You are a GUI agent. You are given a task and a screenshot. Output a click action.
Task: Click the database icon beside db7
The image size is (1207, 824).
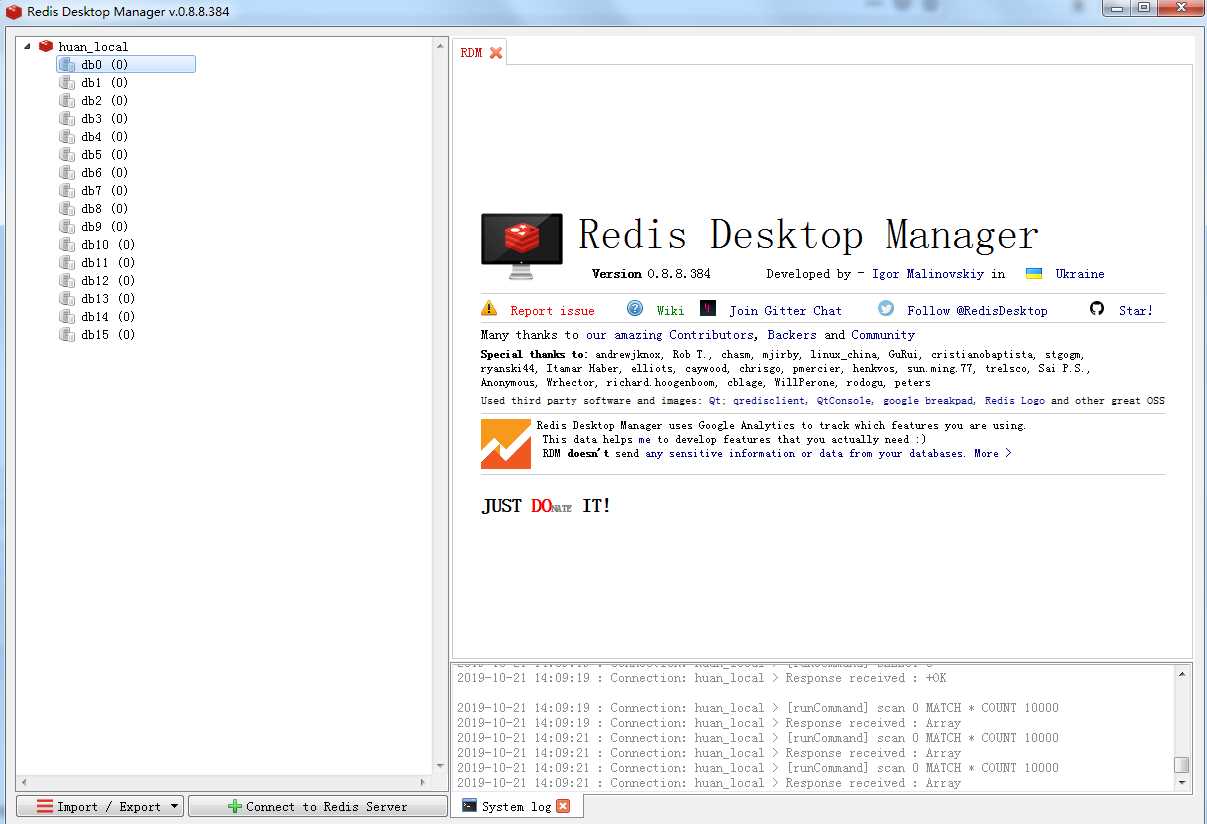(x=67, y=190)
